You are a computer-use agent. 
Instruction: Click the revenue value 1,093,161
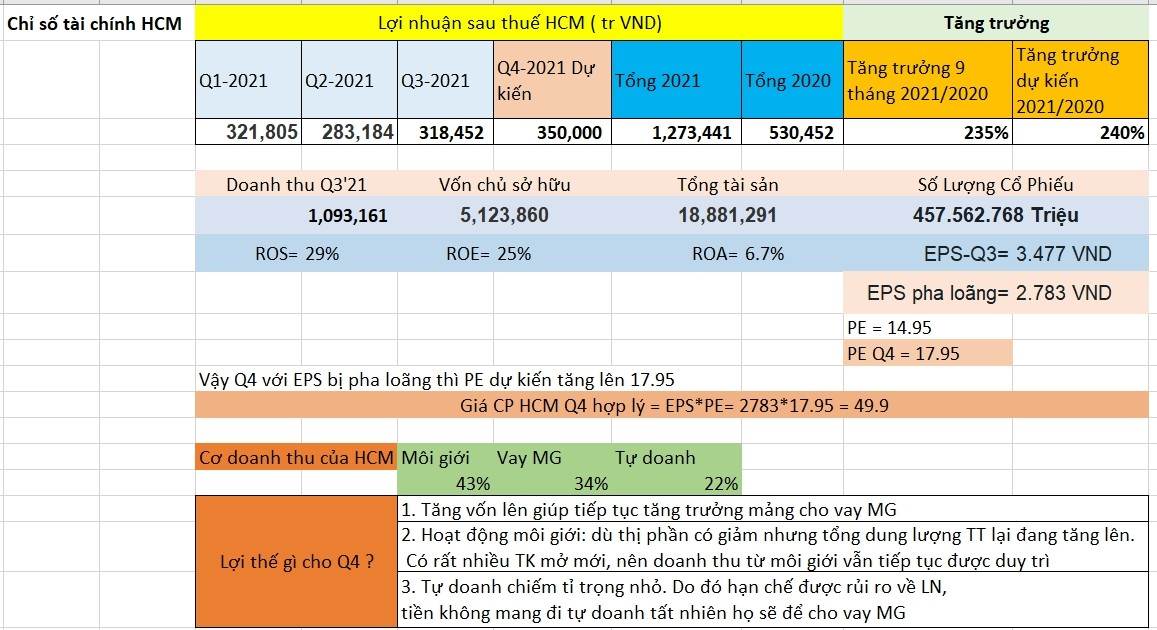click(x=348, y=215)
